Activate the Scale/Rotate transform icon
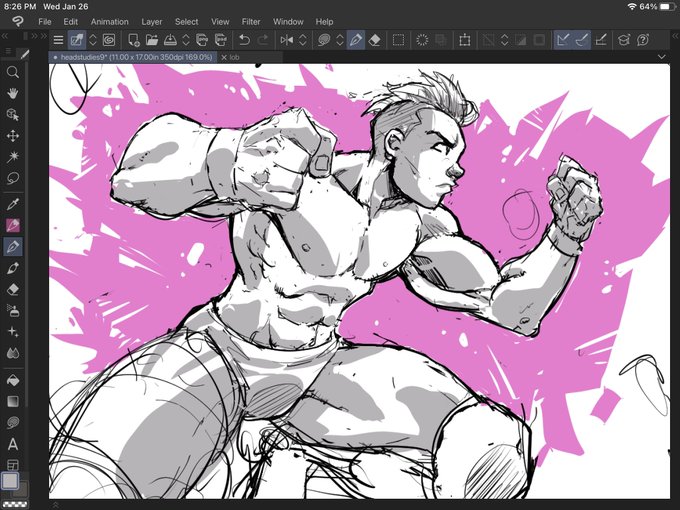Viewport: 680px width, 510px height. pos(464,40)
